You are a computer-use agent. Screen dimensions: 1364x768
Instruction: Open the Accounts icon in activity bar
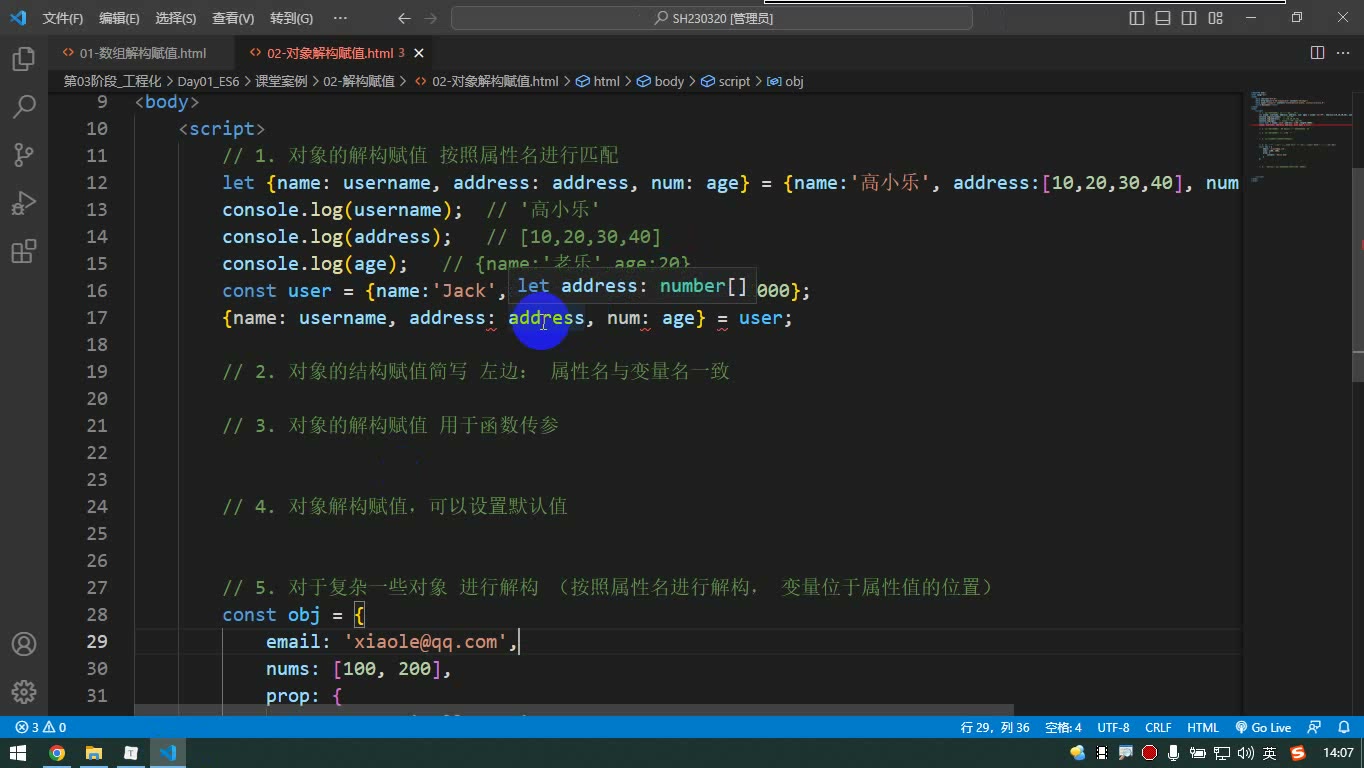tap(24, 644)
